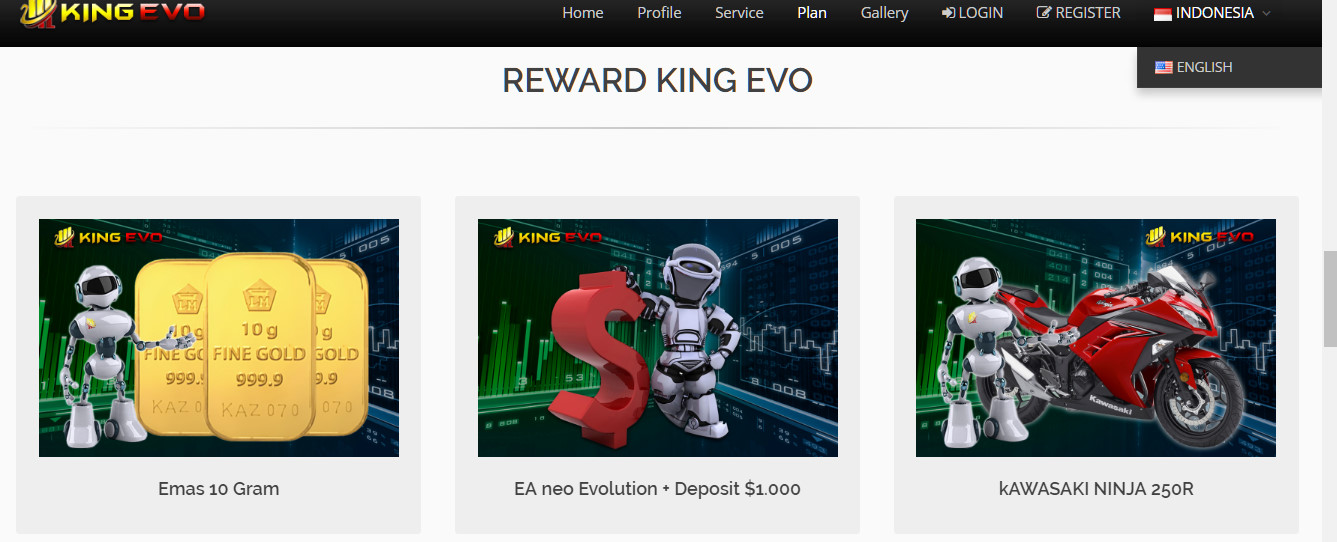Click the kAWASAKI NINJA 250R title
This screenshot has width=1337, height=542.
coord(1096,489)
